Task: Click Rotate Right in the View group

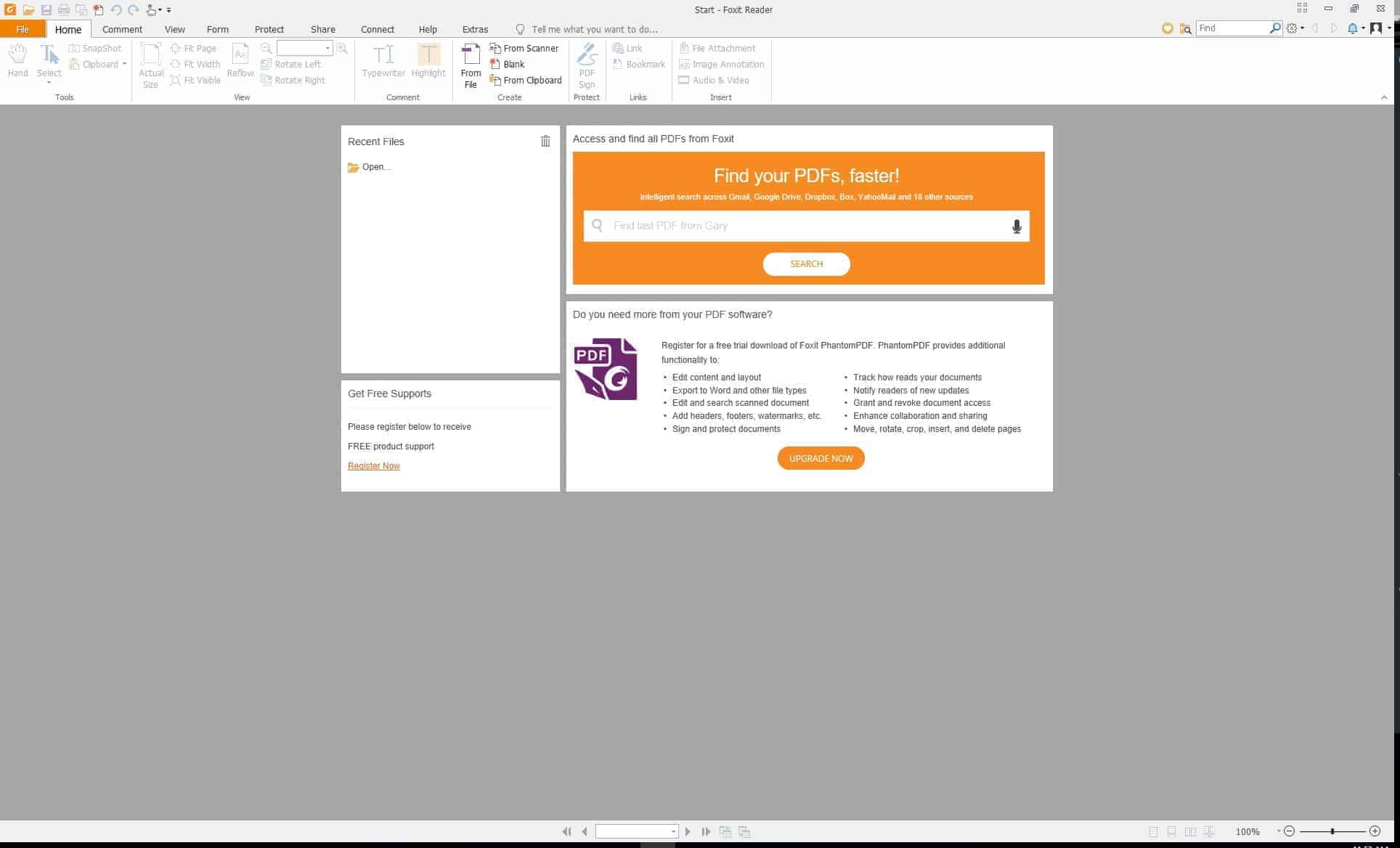Action: coord(293,80)
